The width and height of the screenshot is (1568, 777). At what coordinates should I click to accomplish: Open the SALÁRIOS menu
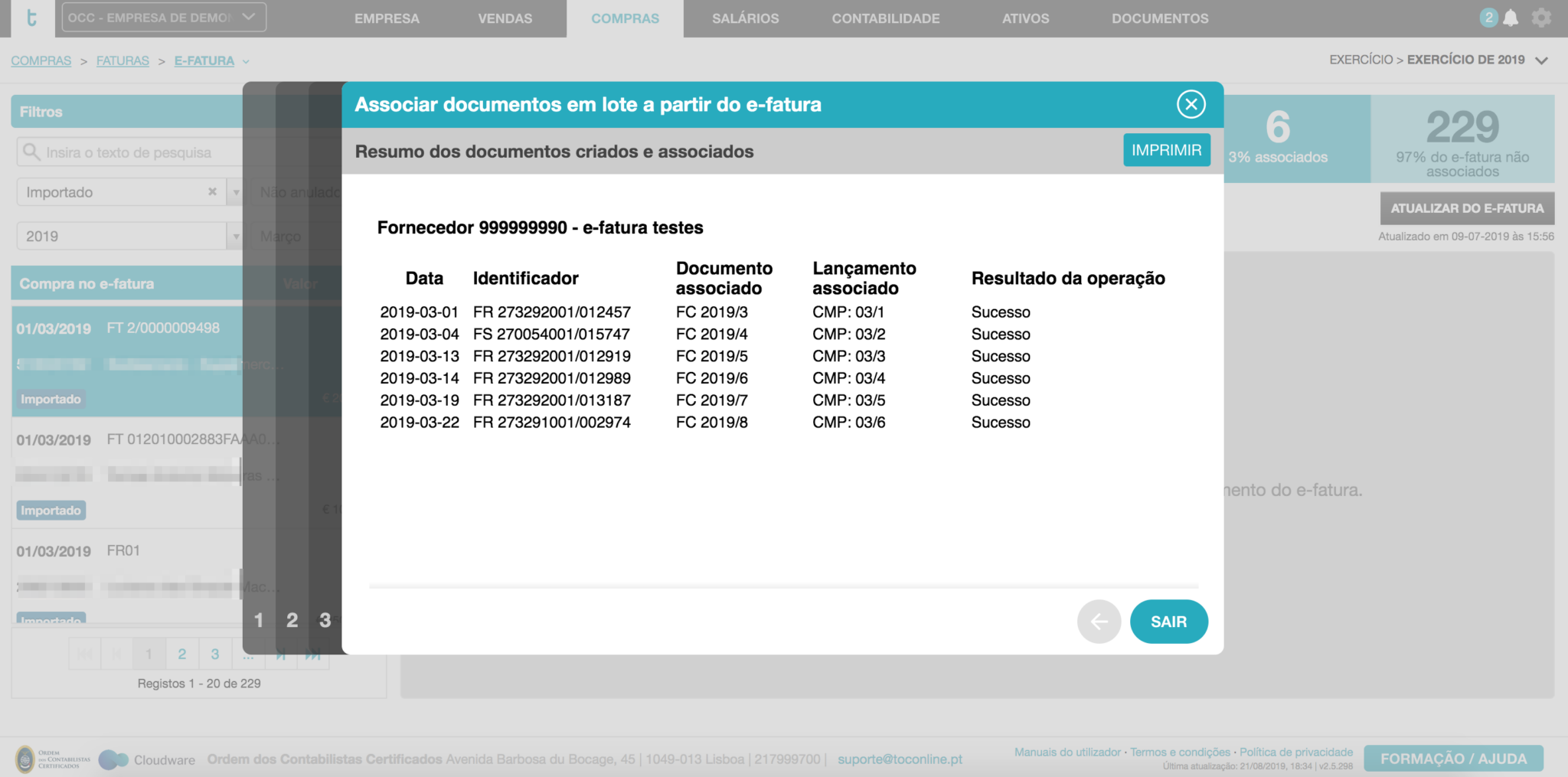click(x=746, y=18)
